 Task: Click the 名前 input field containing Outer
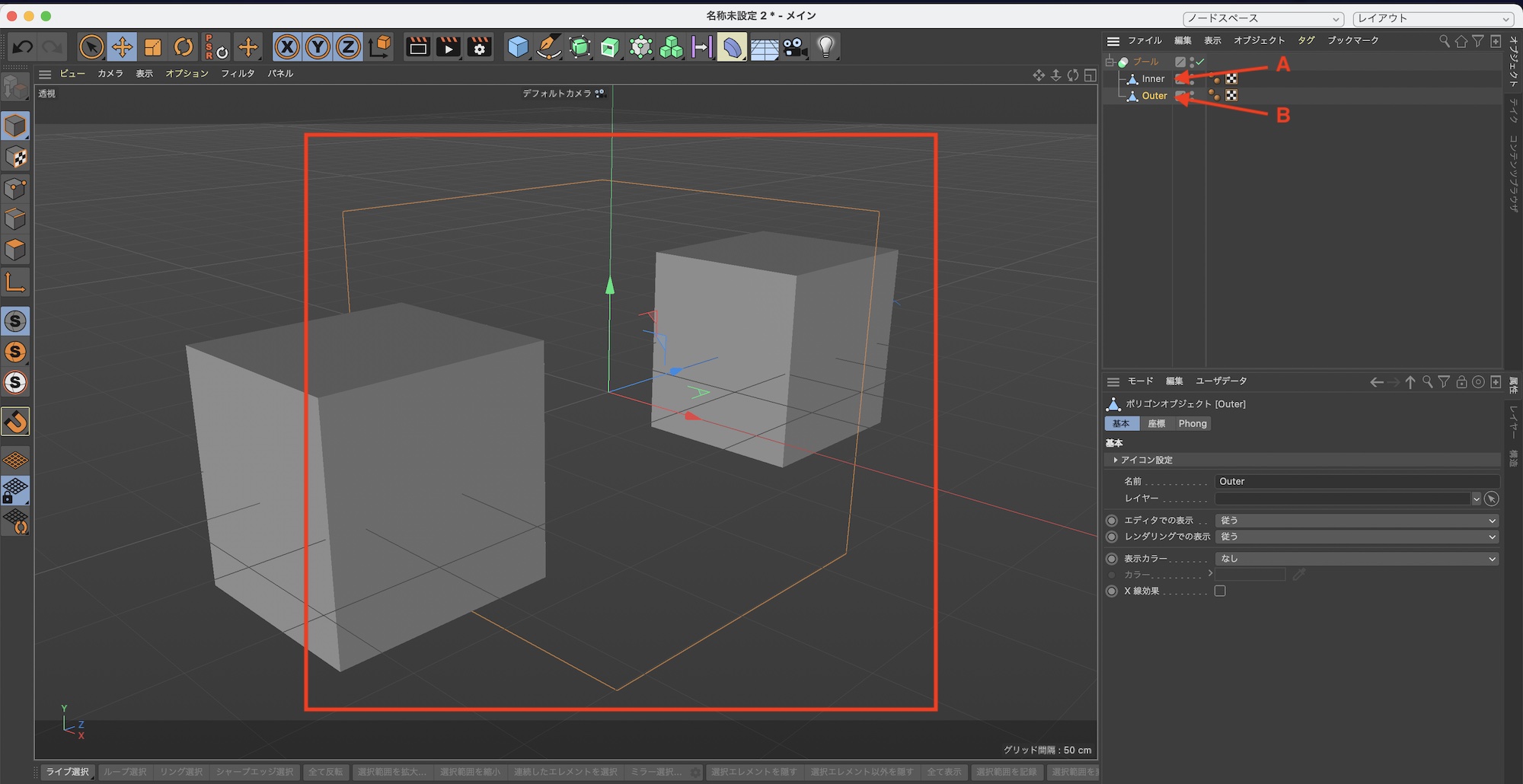coord(1356,482)
